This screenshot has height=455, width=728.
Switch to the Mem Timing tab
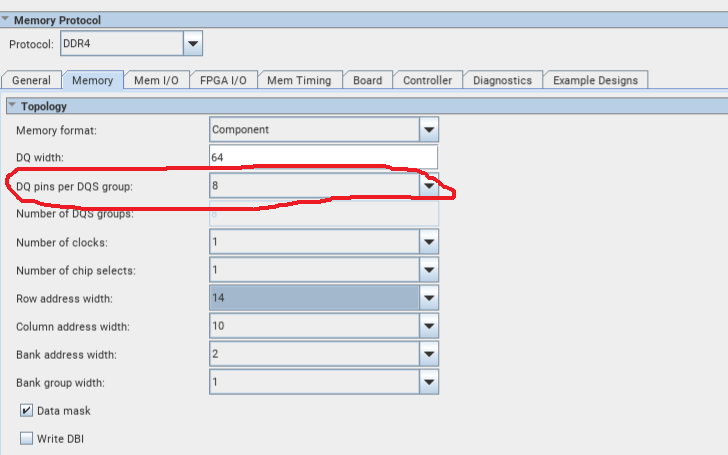point(299,80)
